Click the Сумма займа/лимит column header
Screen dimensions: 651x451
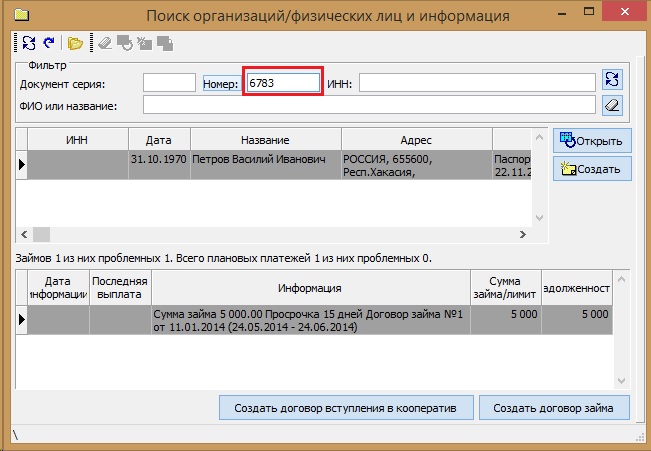(506, 288)
